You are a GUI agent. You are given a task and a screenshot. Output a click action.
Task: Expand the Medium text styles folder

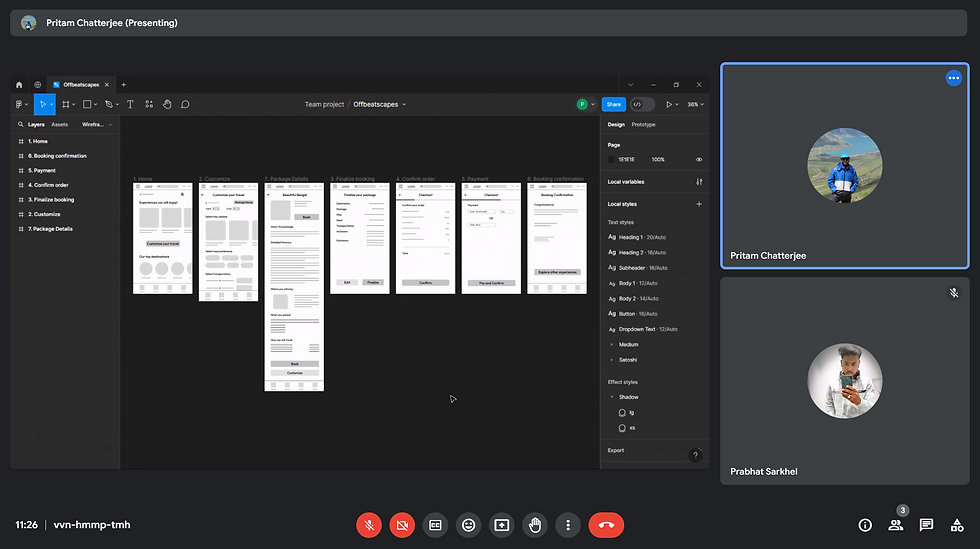[x=611, y=345]
